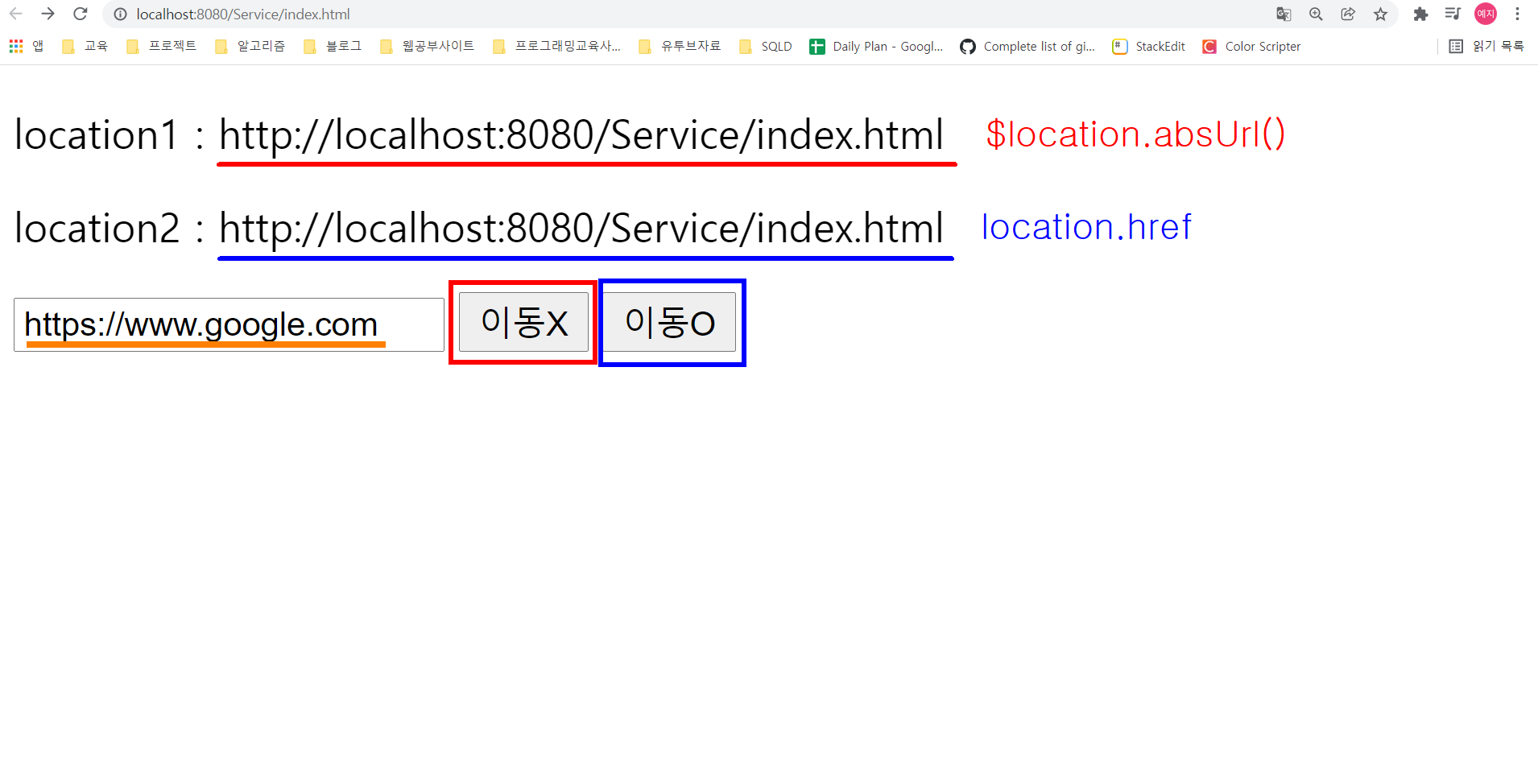
Task: Open the 읽기 목록 reading list
Action: (x=1486, y=47)
